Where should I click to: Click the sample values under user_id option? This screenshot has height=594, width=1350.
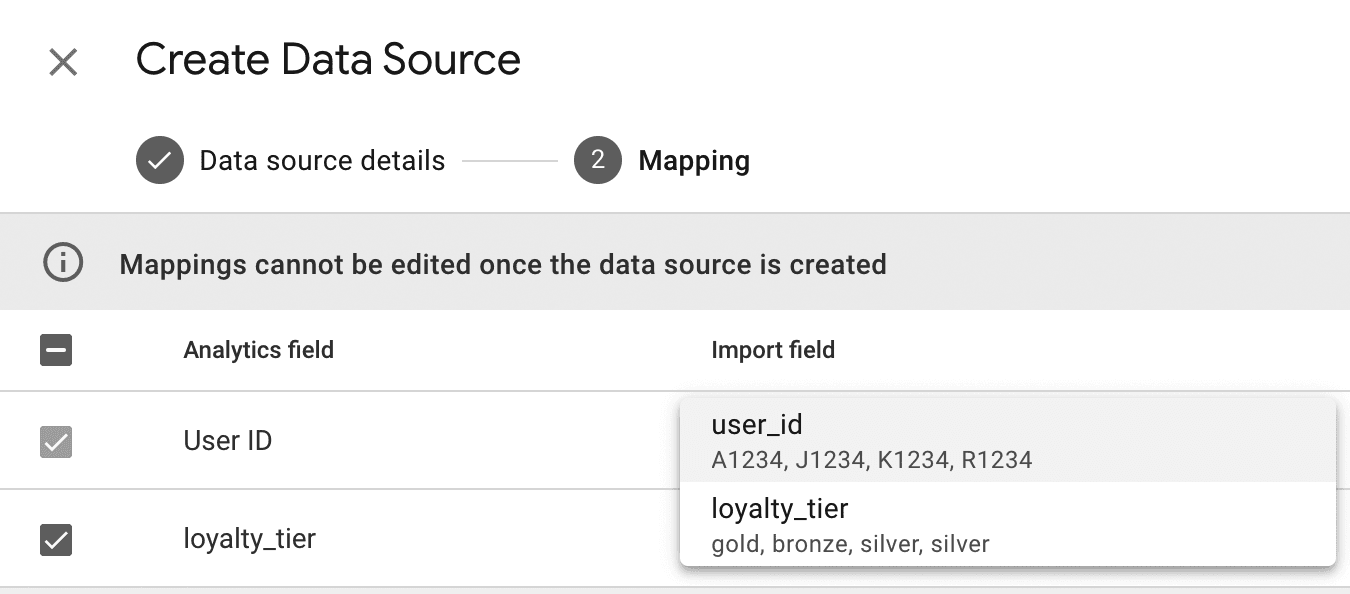(x=873, y=459)
